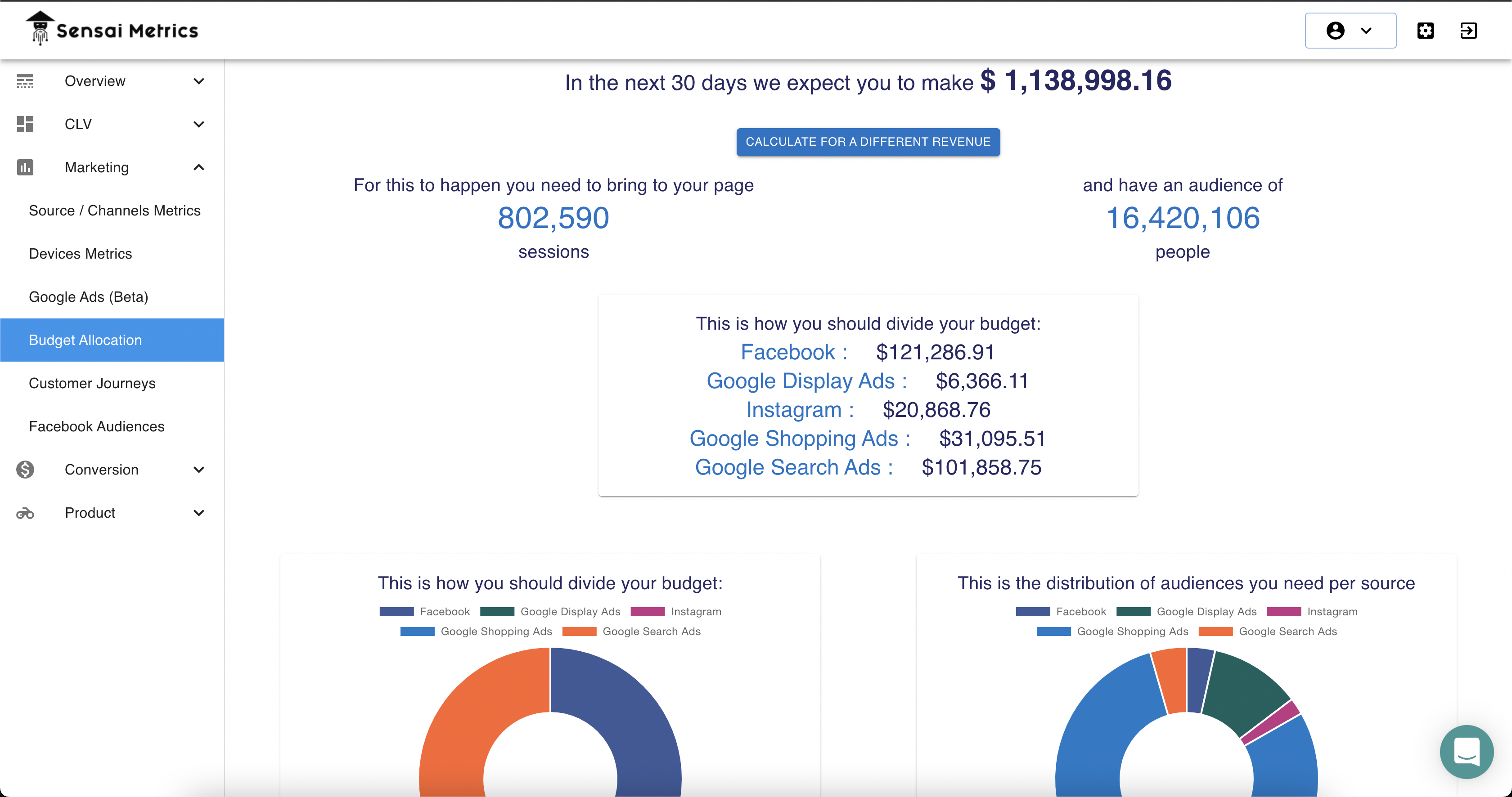The height and width of the screenshot is (797, 1512).
Task: Select Budget Allocation menu item
Action: pyautogui.click(x=112, y=340)
